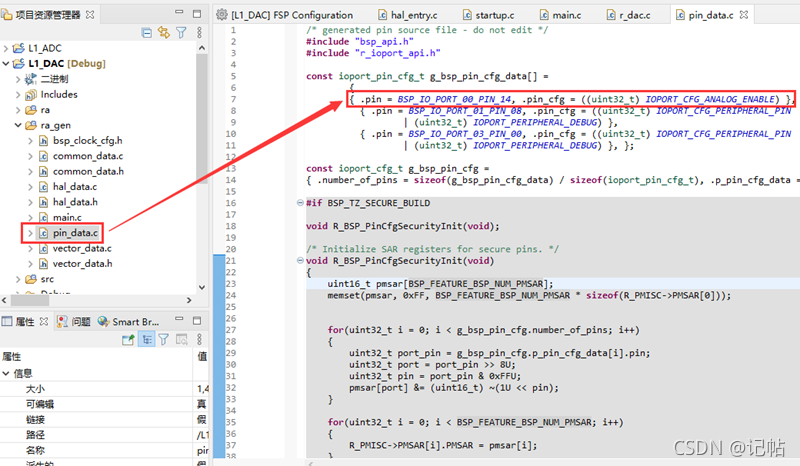
Task: Fold the R_BSP_PinCfgSecurityInit function body
Action: pos(301,260)
